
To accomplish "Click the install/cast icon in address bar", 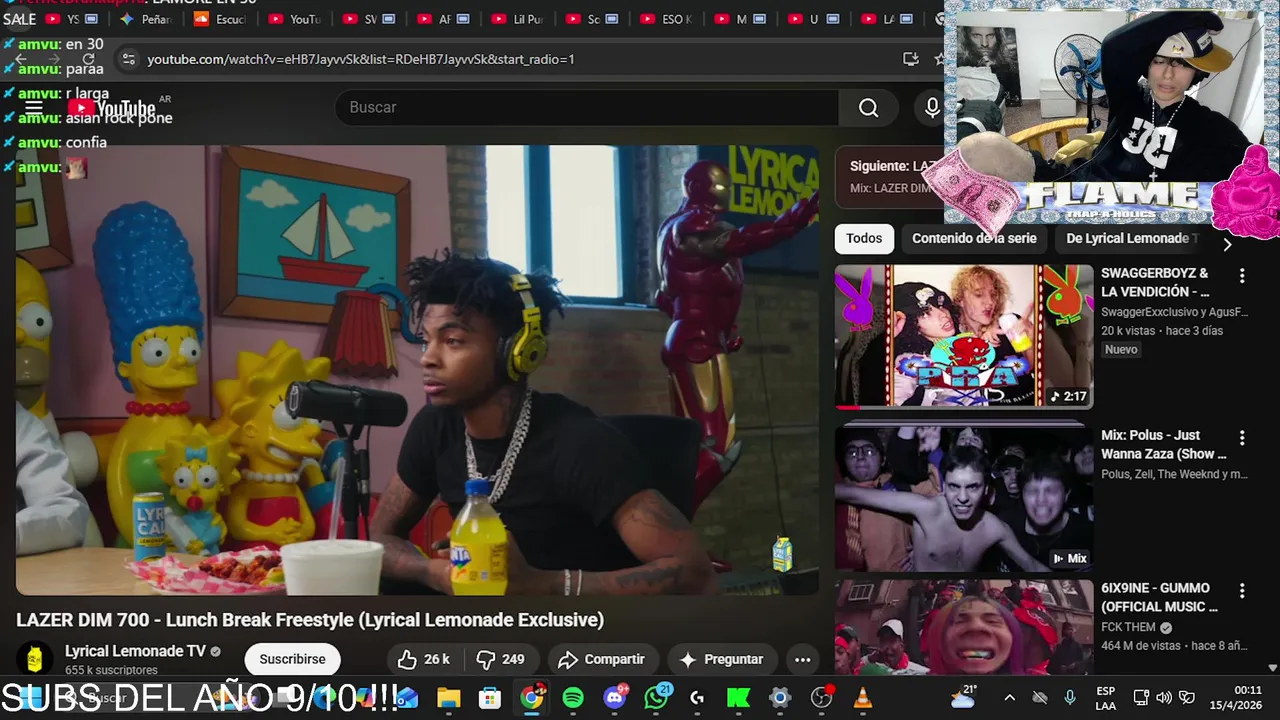I will (910, 59).
